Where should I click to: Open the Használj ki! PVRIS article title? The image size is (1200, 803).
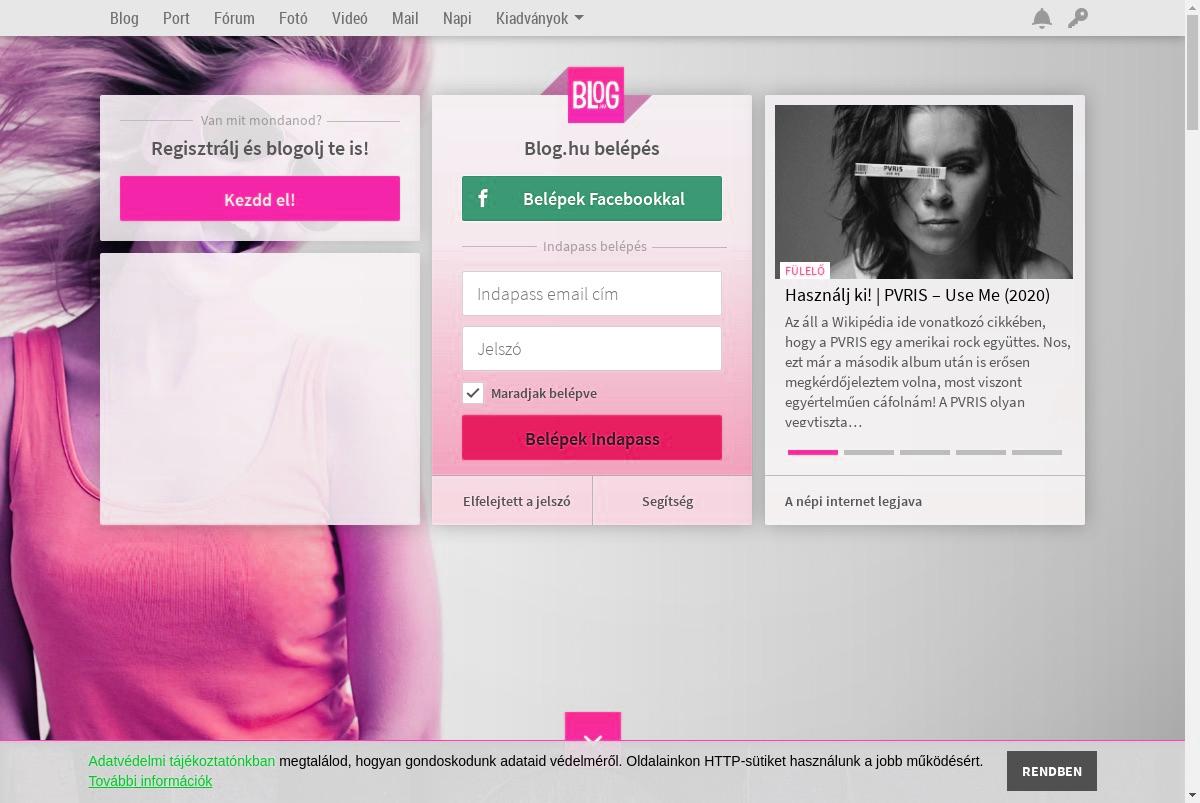pyautogui.click(x=918, y=295)
